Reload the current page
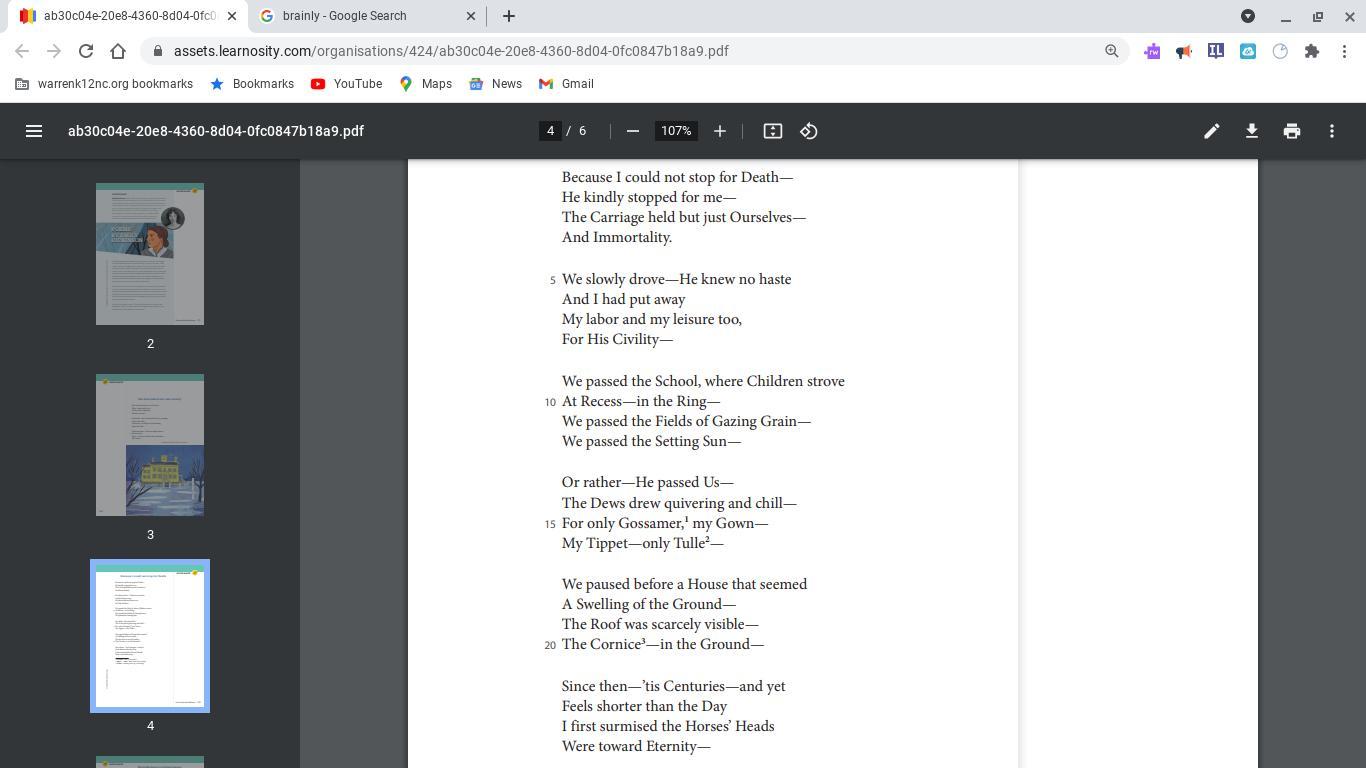 pos(86,51)
